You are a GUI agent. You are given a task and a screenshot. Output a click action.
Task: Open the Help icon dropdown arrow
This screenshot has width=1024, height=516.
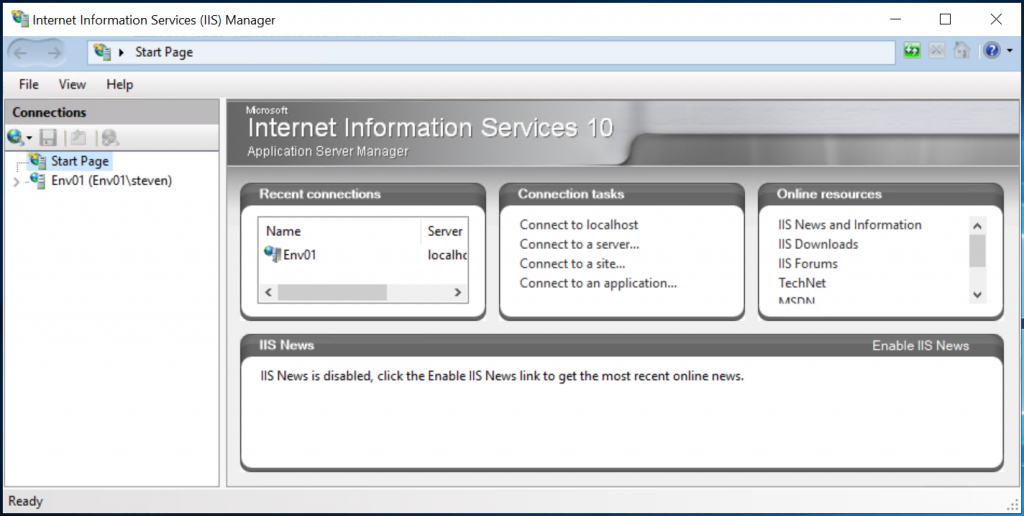(1010, 51)
